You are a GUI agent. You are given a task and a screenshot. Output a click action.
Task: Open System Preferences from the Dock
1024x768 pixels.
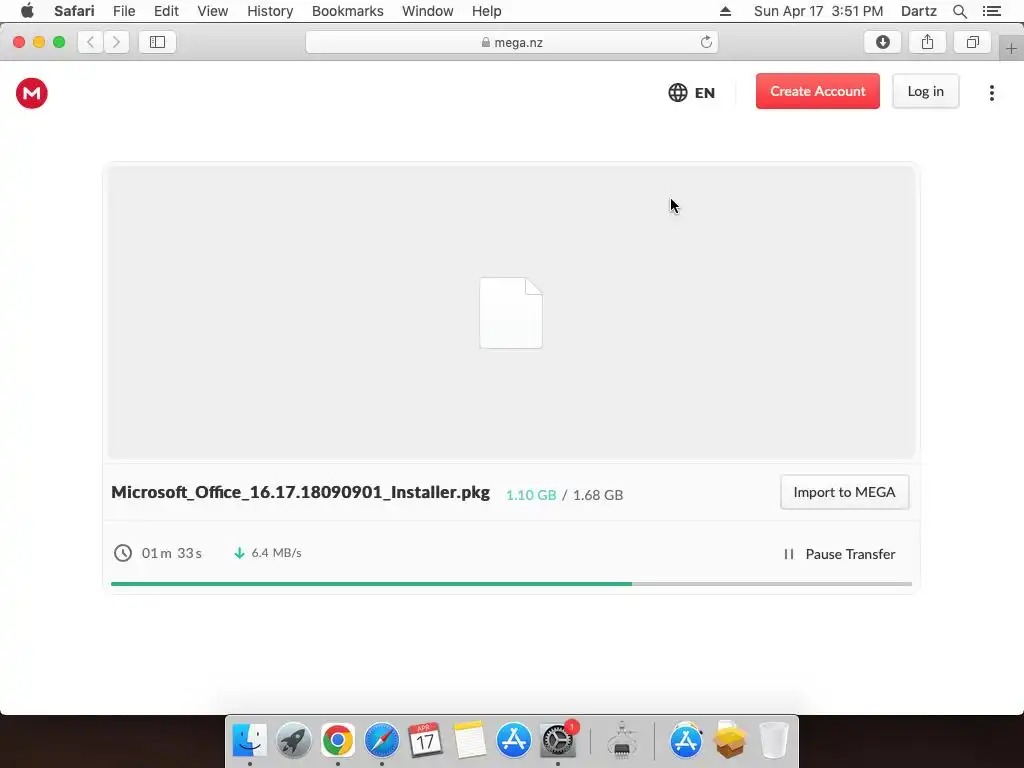558,741
